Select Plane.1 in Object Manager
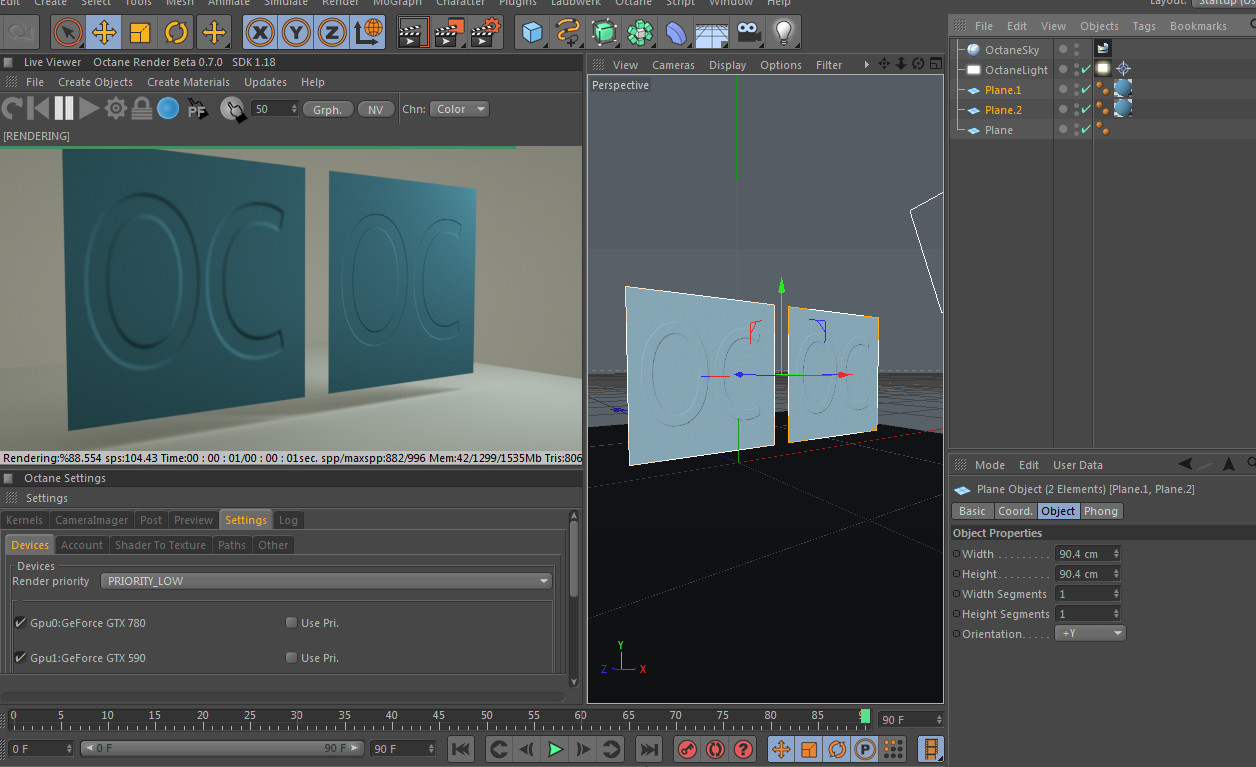This screenshot has height=767, width=1256. 1003,90
